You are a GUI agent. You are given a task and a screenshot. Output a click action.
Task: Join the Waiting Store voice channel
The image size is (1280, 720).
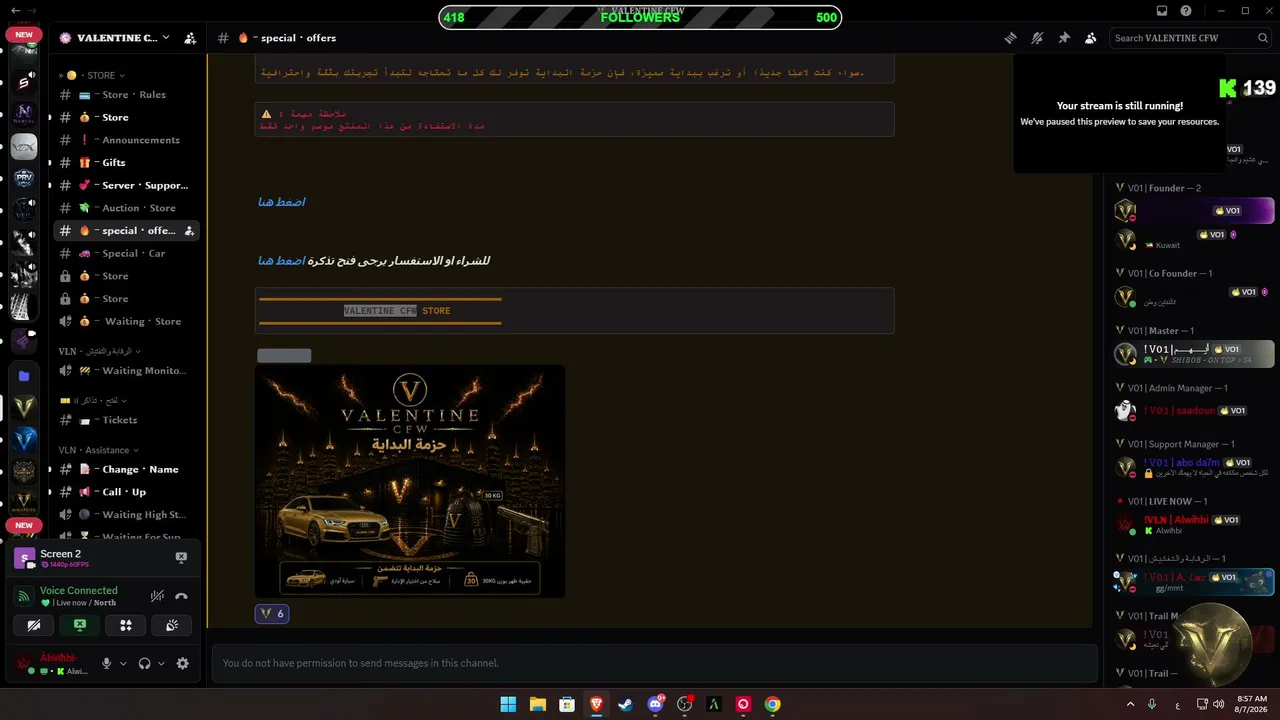pos(126,321)
